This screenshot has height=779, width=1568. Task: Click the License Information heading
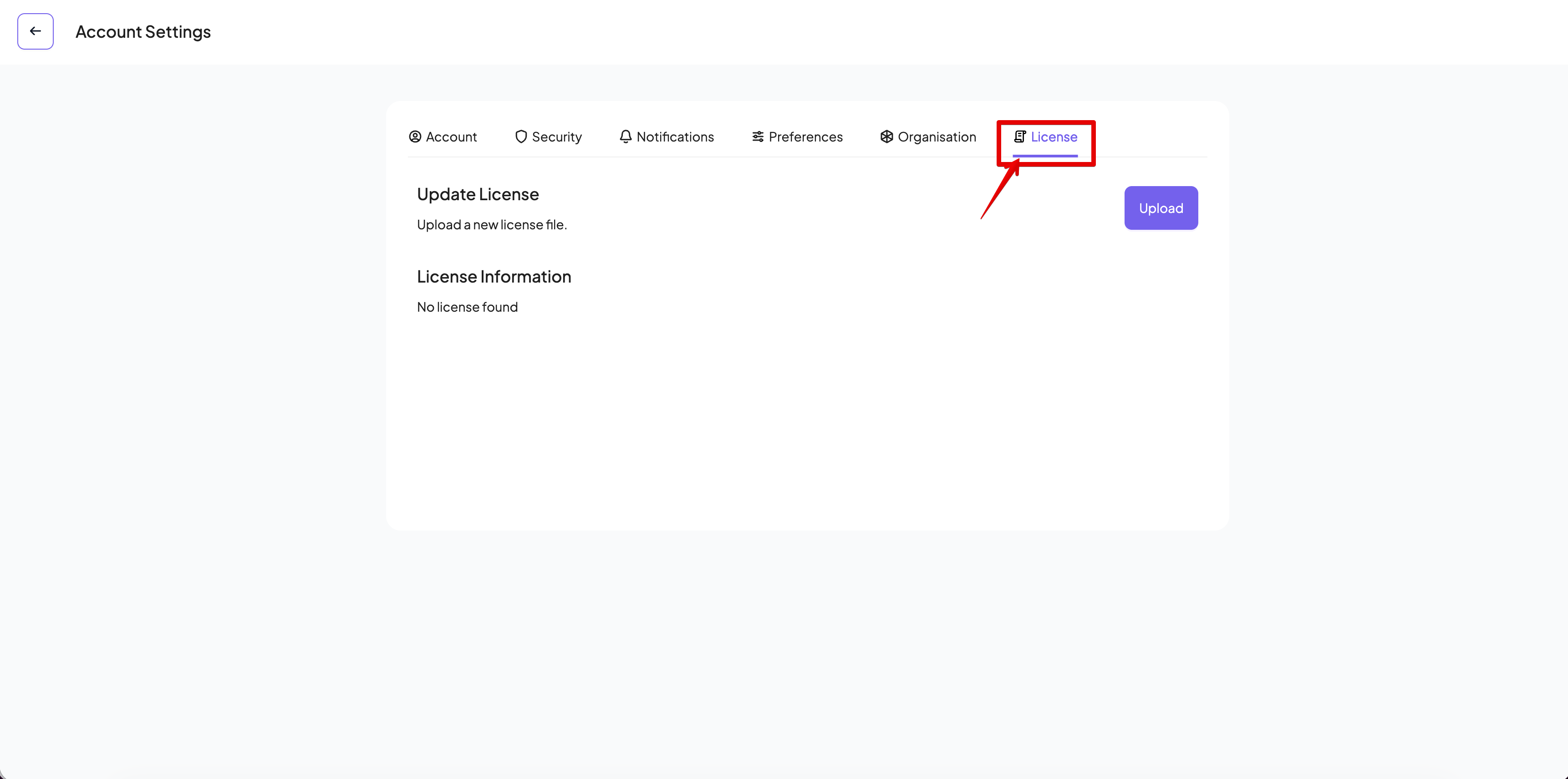tap(494, 277)
